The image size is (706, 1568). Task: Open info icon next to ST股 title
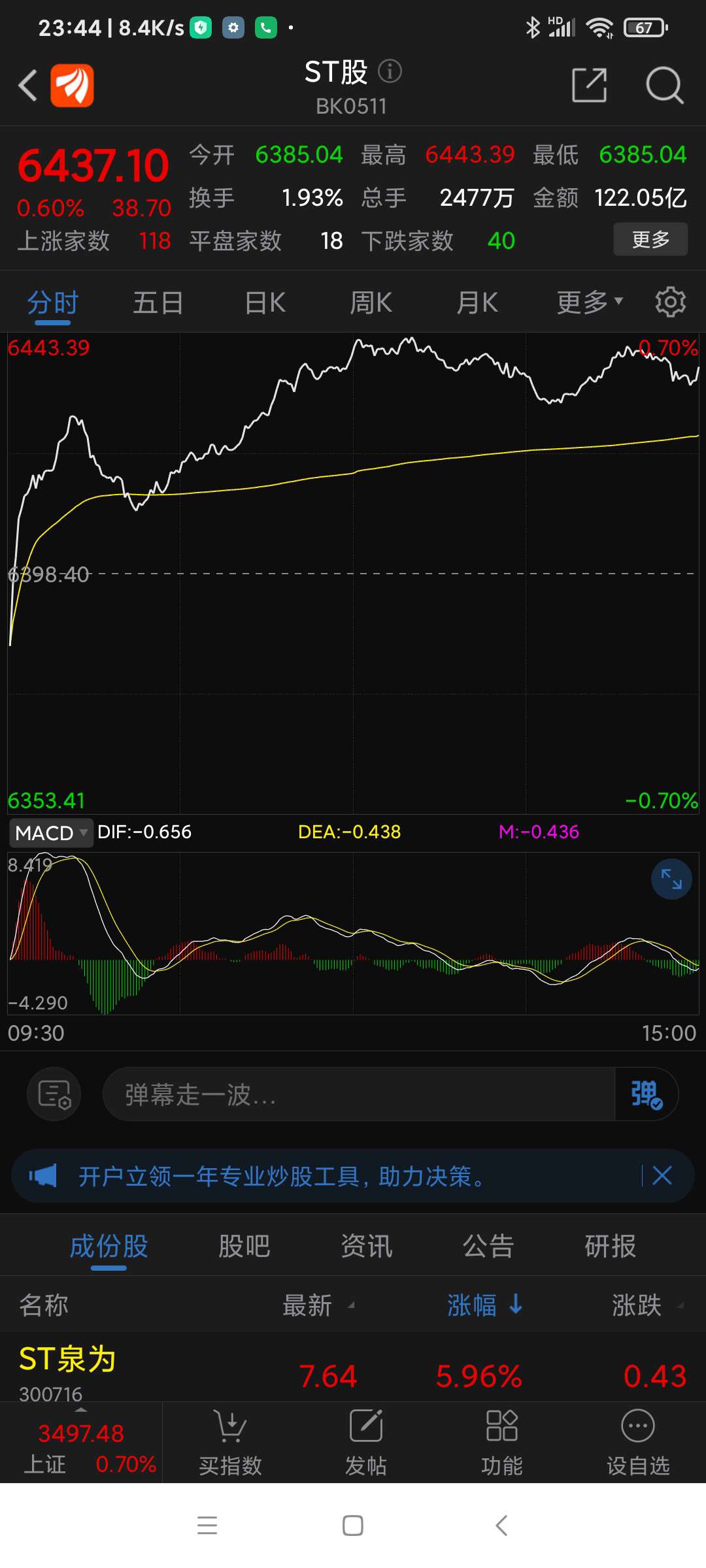click(390, 71)
